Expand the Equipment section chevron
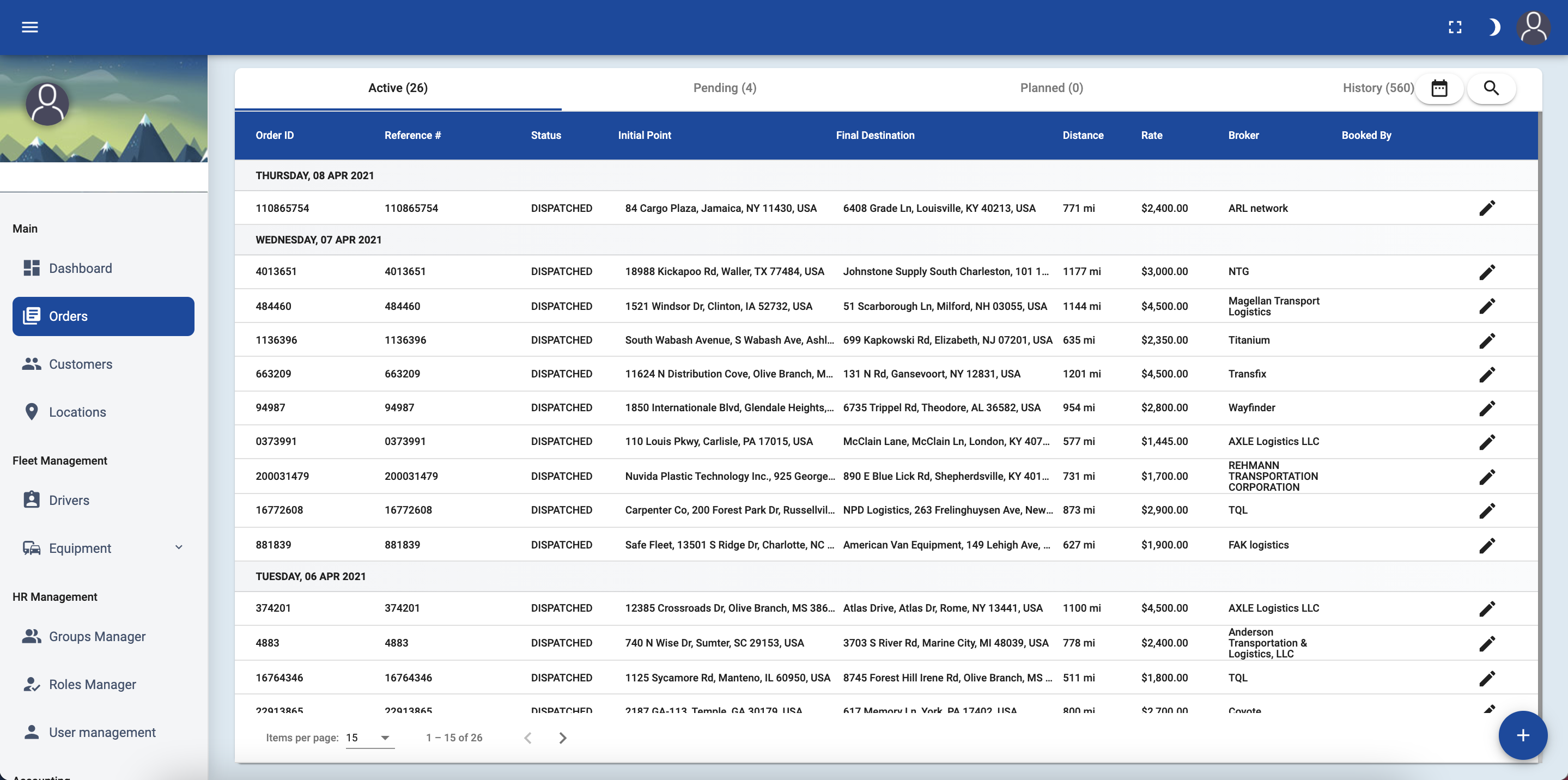This screenshot has width=1568, height=780. pyautogui.click(x=178, y=547)
